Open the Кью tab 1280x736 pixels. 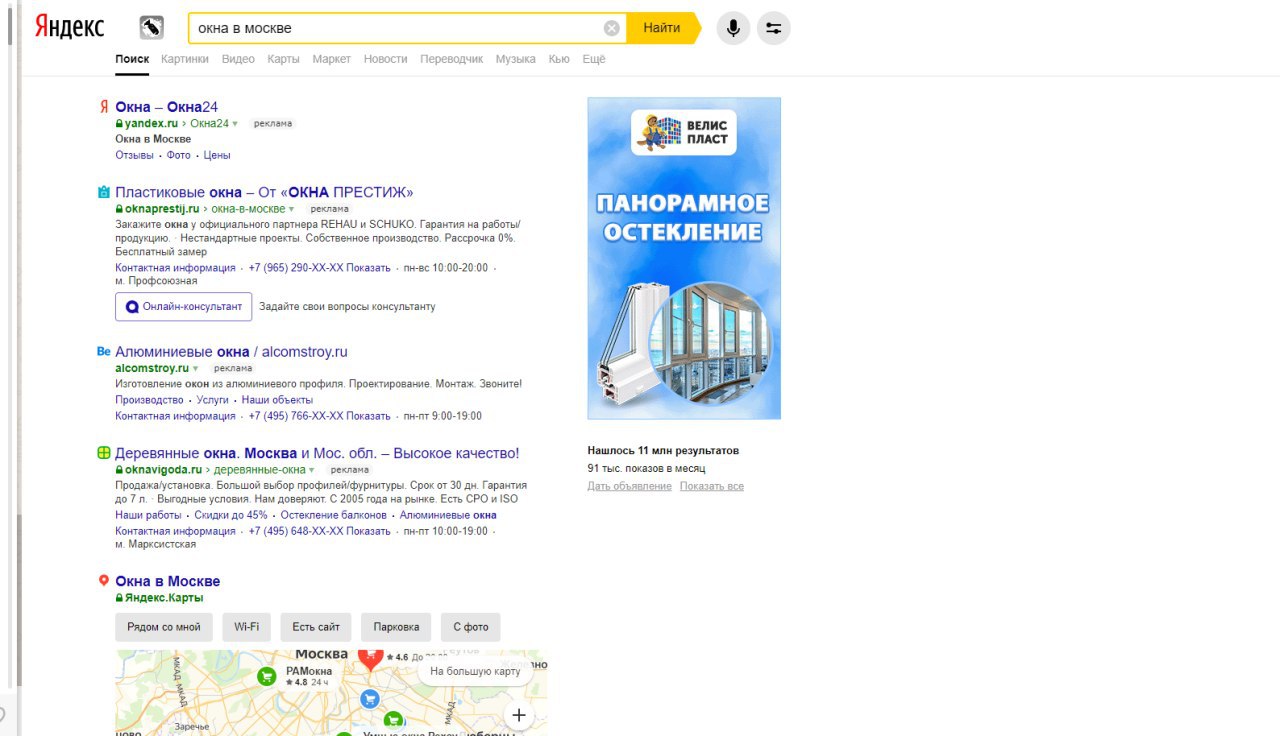[559, 59]
